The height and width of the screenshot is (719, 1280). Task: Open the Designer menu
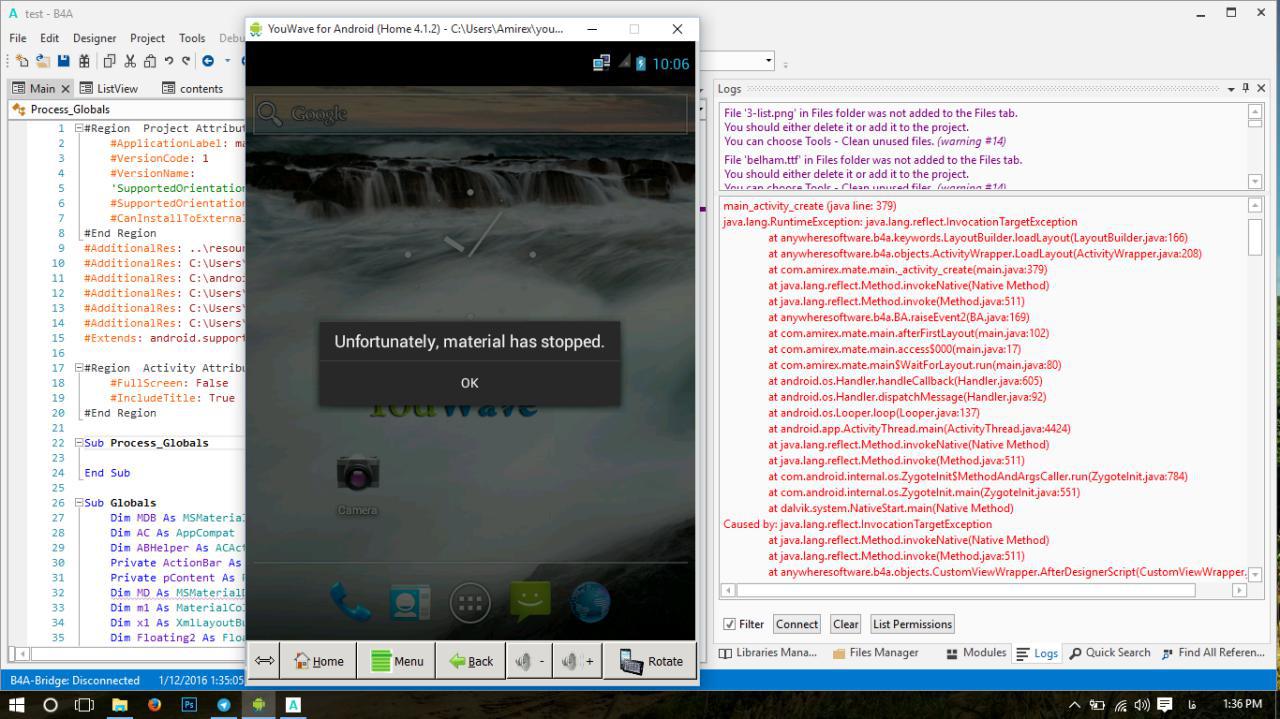94,38
